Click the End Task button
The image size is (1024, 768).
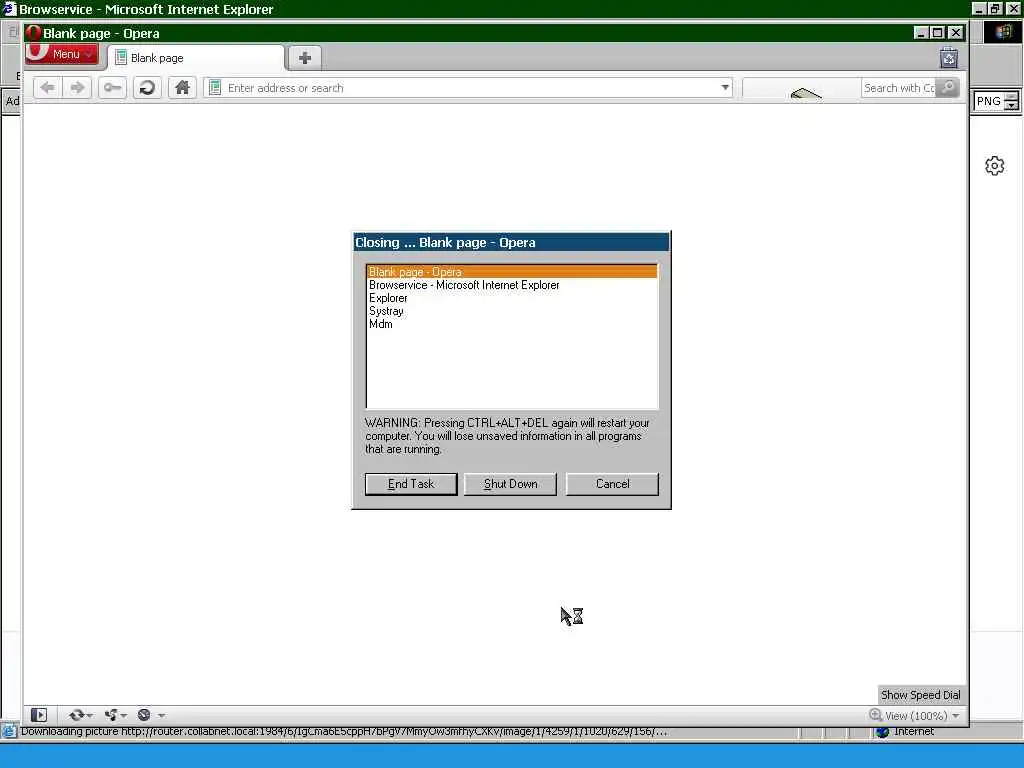pos(411,484)
